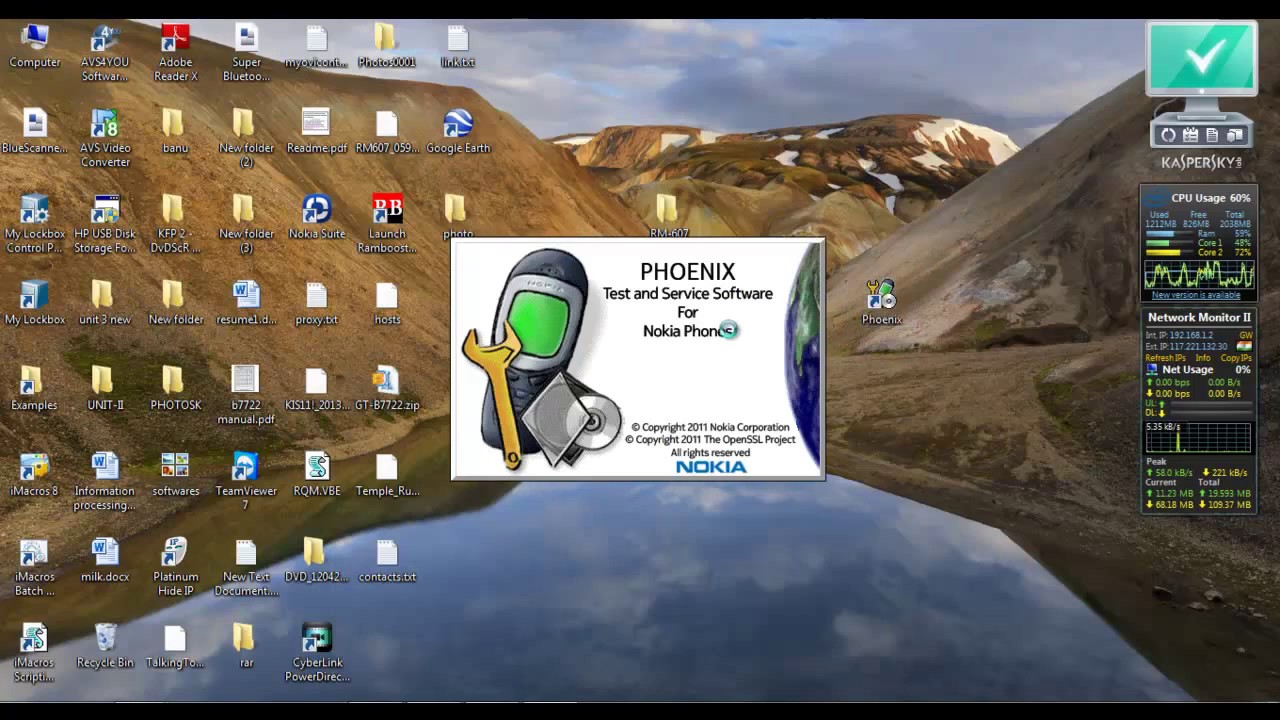Open the rar folder

(246, 647)
